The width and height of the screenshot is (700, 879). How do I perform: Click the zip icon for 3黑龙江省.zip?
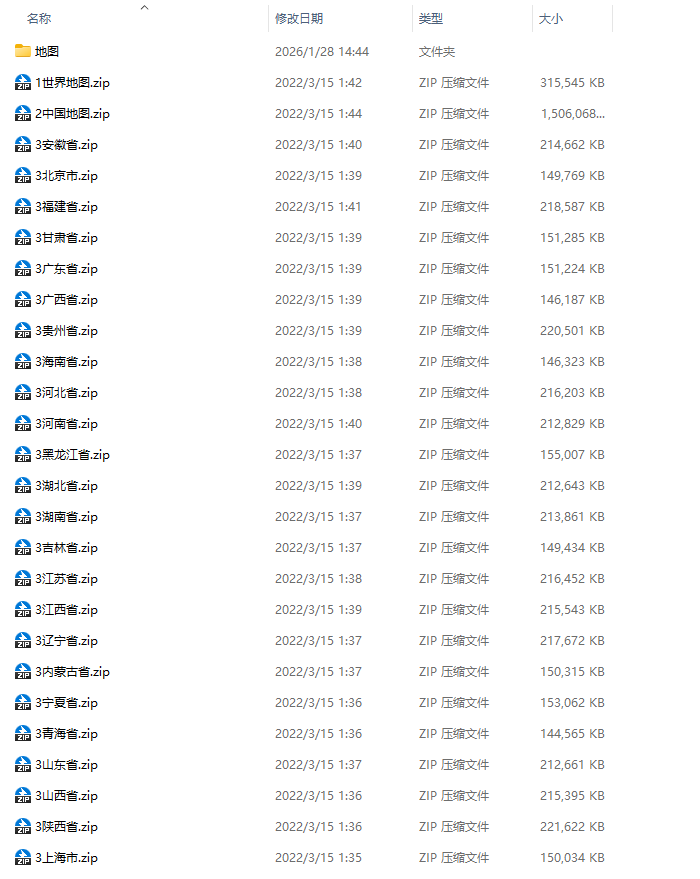22,455
